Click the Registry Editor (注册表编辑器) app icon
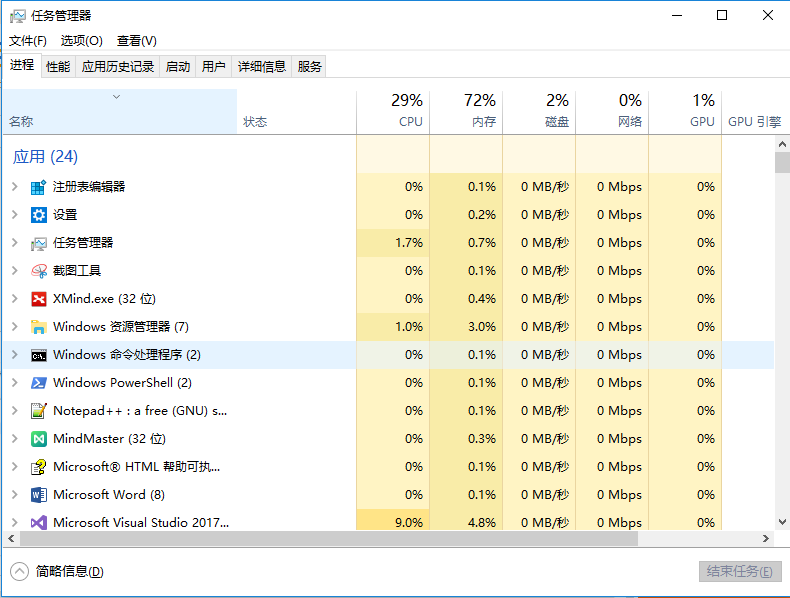 (x=39, y=187)
